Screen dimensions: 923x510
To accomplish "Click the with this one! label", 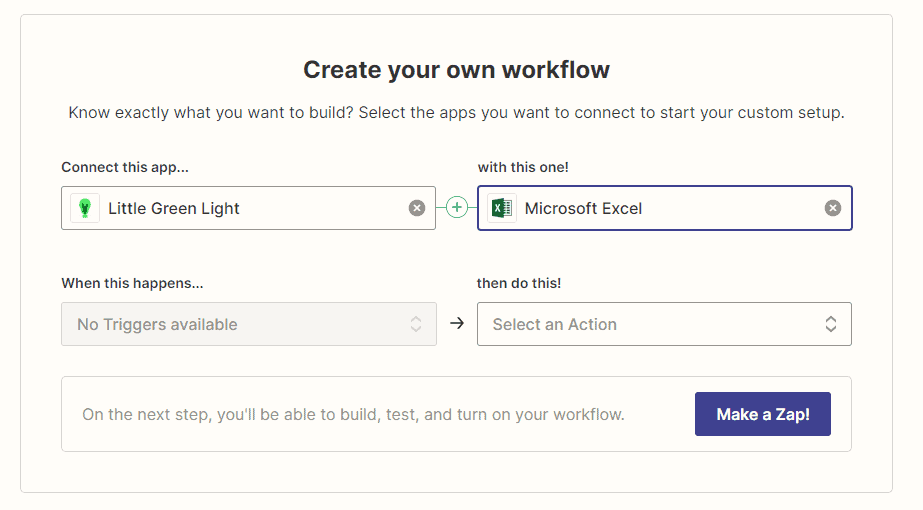I will coord(523,167).
